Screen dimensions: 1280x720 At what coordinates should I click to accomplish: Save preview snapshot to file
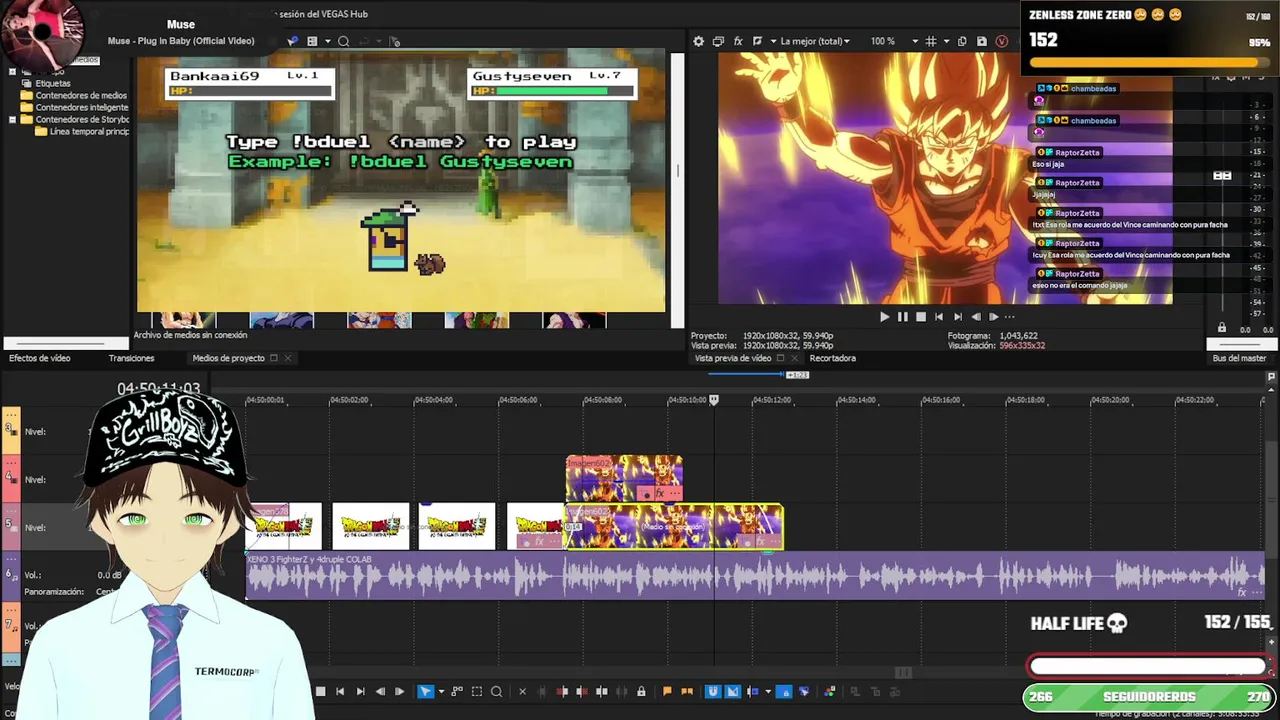[982, 41]
